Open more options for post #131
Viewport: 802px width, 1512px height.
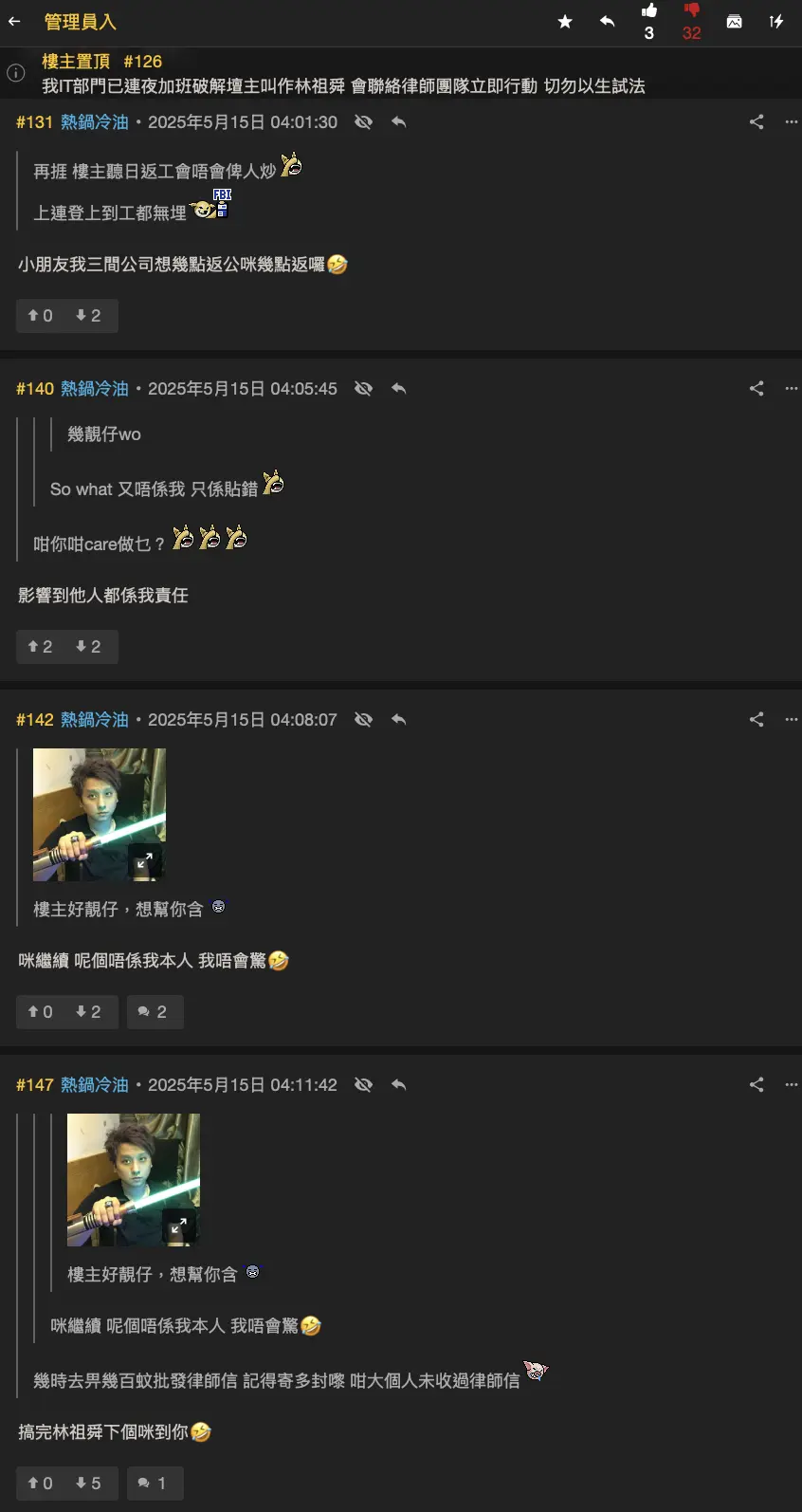click(792, 122)
